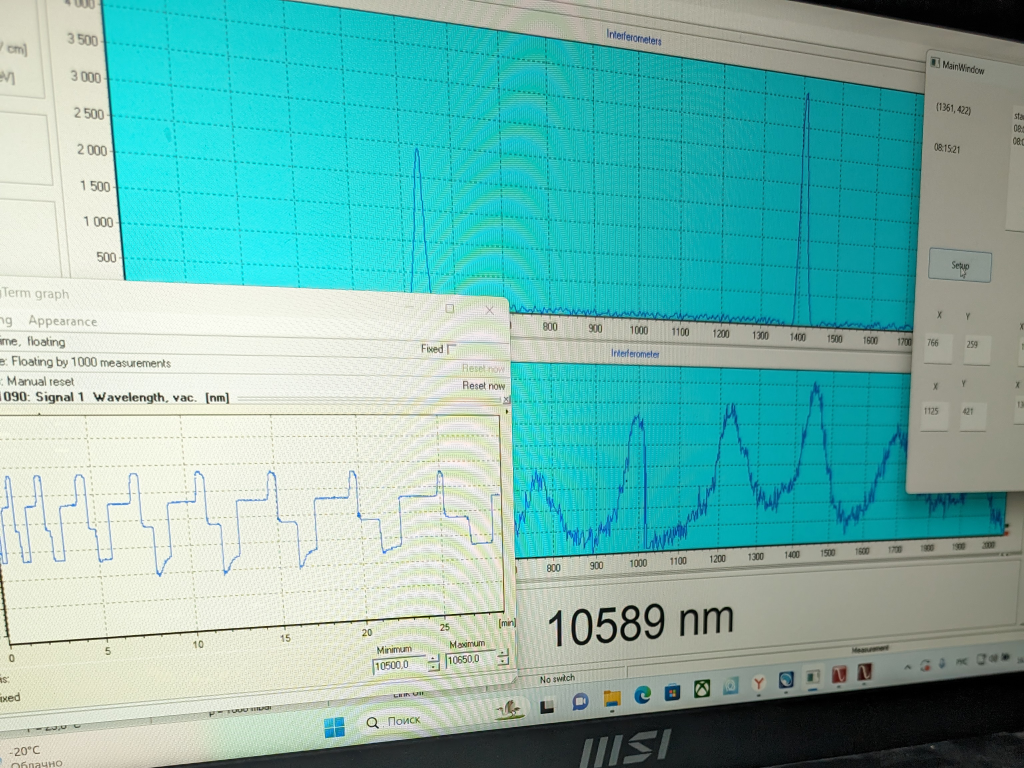This screenshot has width=1024, height=768.
Task: Open the Xbox app from taskbar
Action: tap(702, 689)
